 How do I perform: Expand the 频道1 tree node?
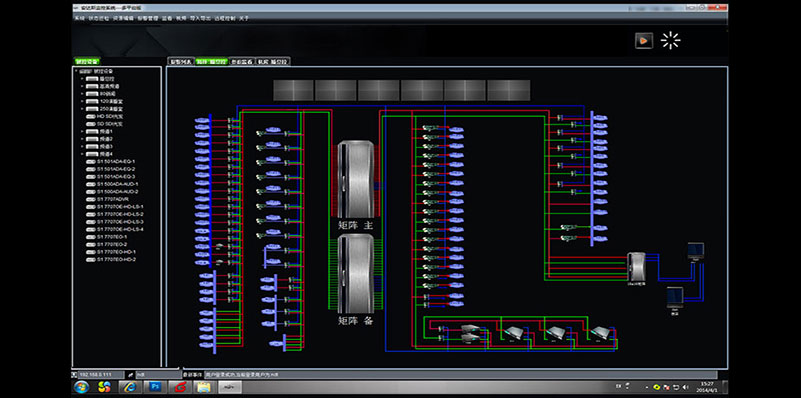pos(82,131)
